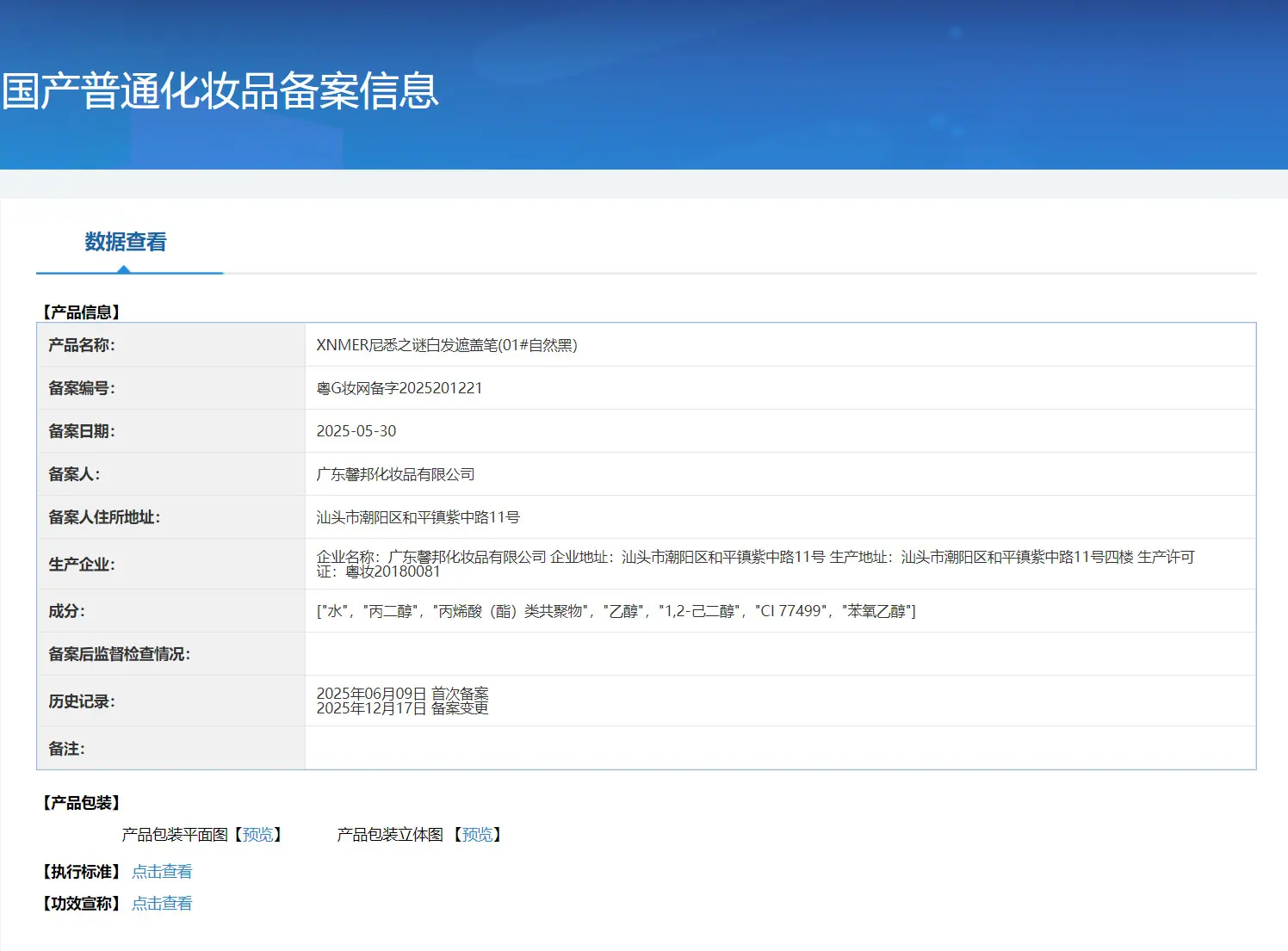This screenshot has height=951, width=1288.
Task: Click the 【产品信息】 section heading
Action: tap(81, 312)
